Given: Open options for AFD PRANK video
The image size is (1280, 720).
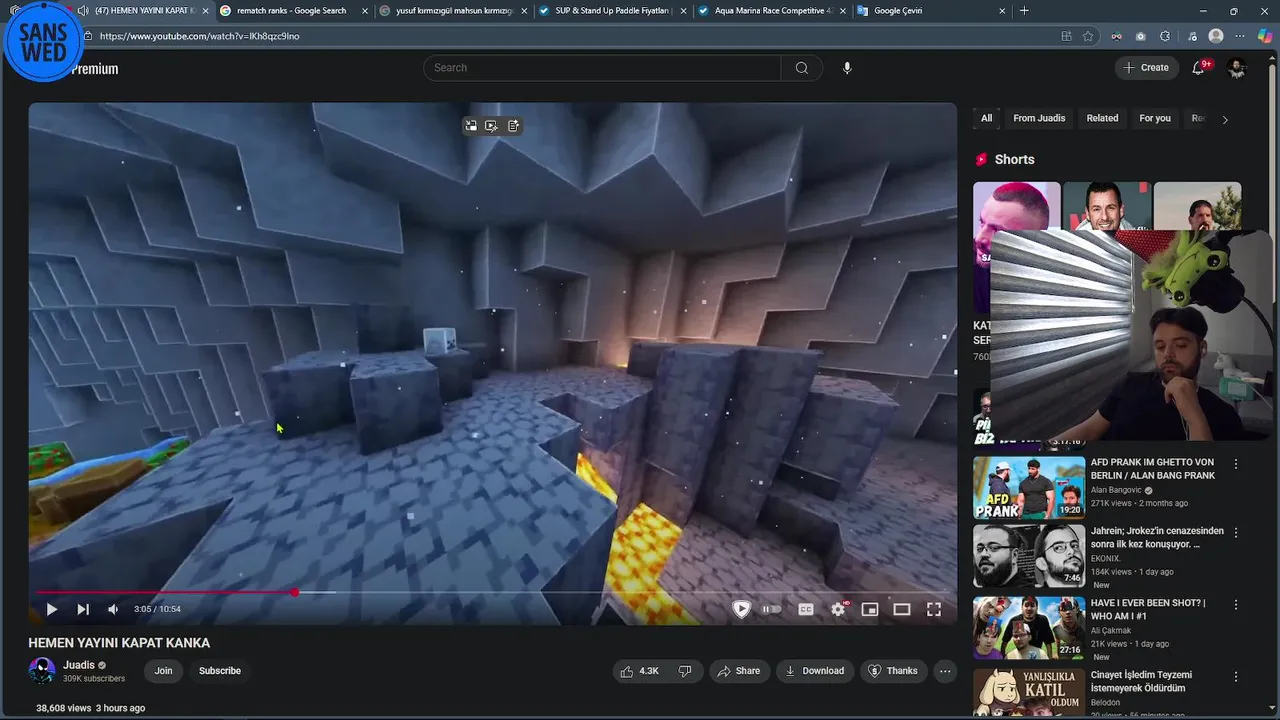Looking at the screenshot, I should pos(1236,464).
